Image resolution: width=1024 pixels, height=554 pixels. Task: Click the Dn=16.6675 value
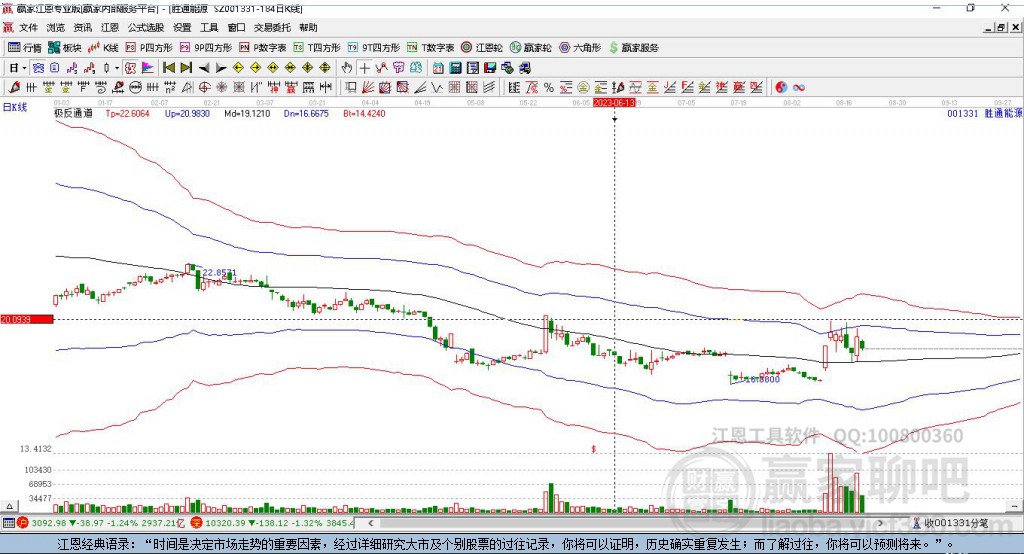click(x=306, y=114)
